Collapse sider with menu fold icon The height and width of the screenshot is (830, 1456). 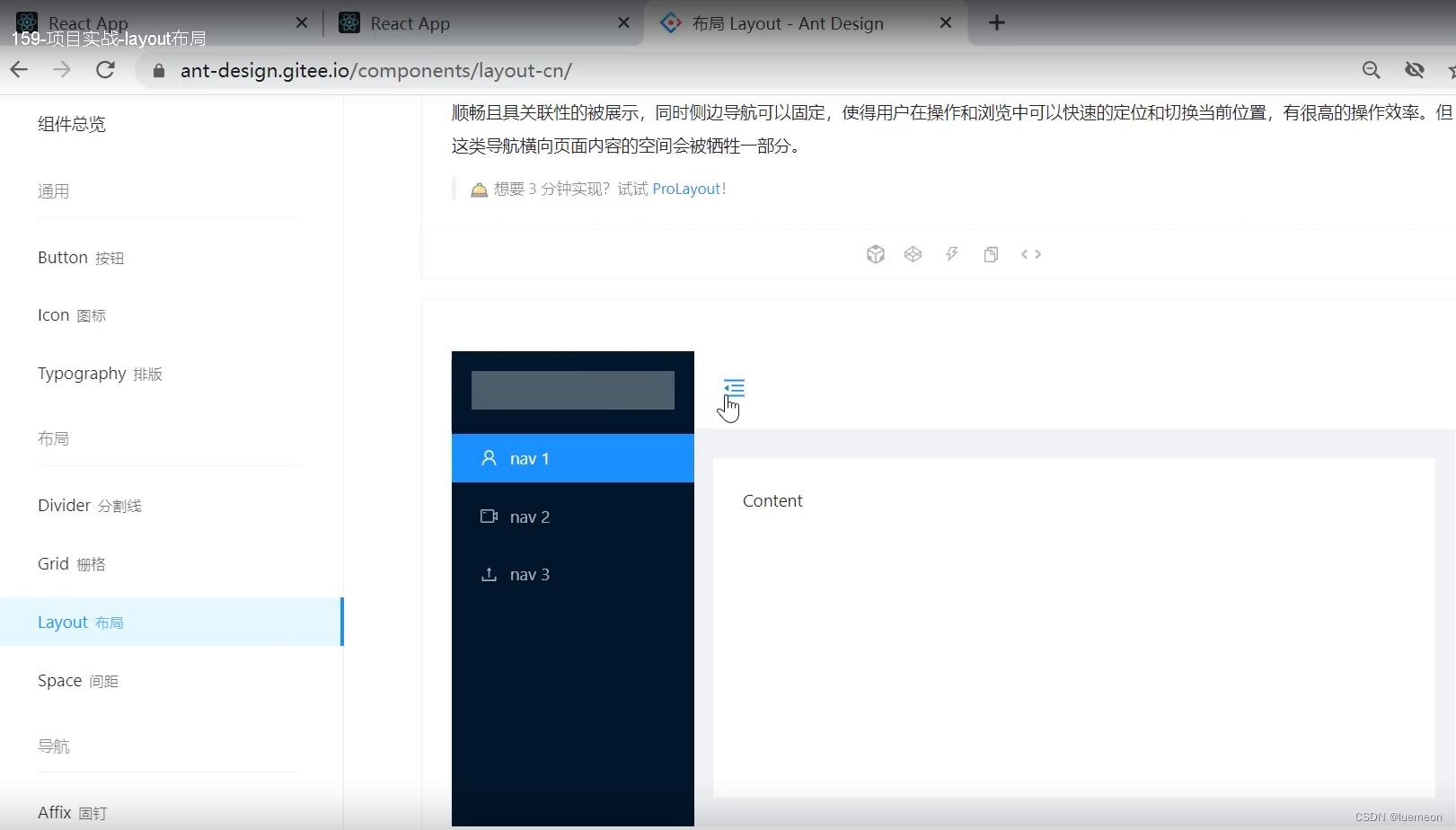pos(734,388)
